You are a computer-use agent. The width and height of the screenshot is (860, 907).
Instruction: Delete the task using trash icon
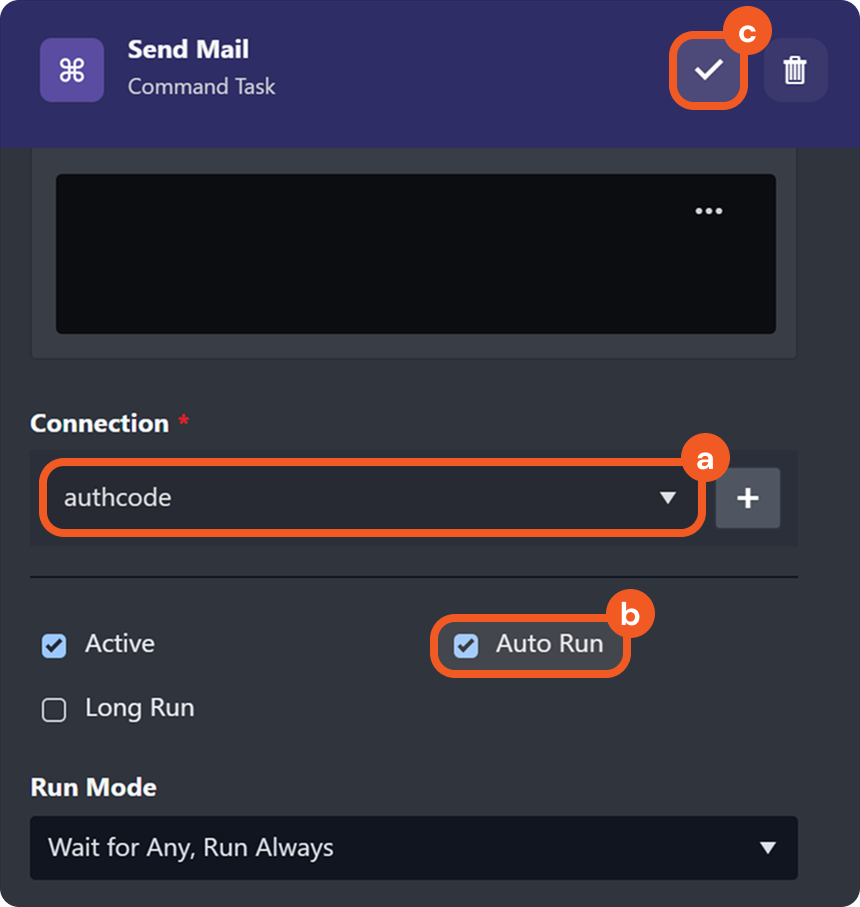(795, 70)
